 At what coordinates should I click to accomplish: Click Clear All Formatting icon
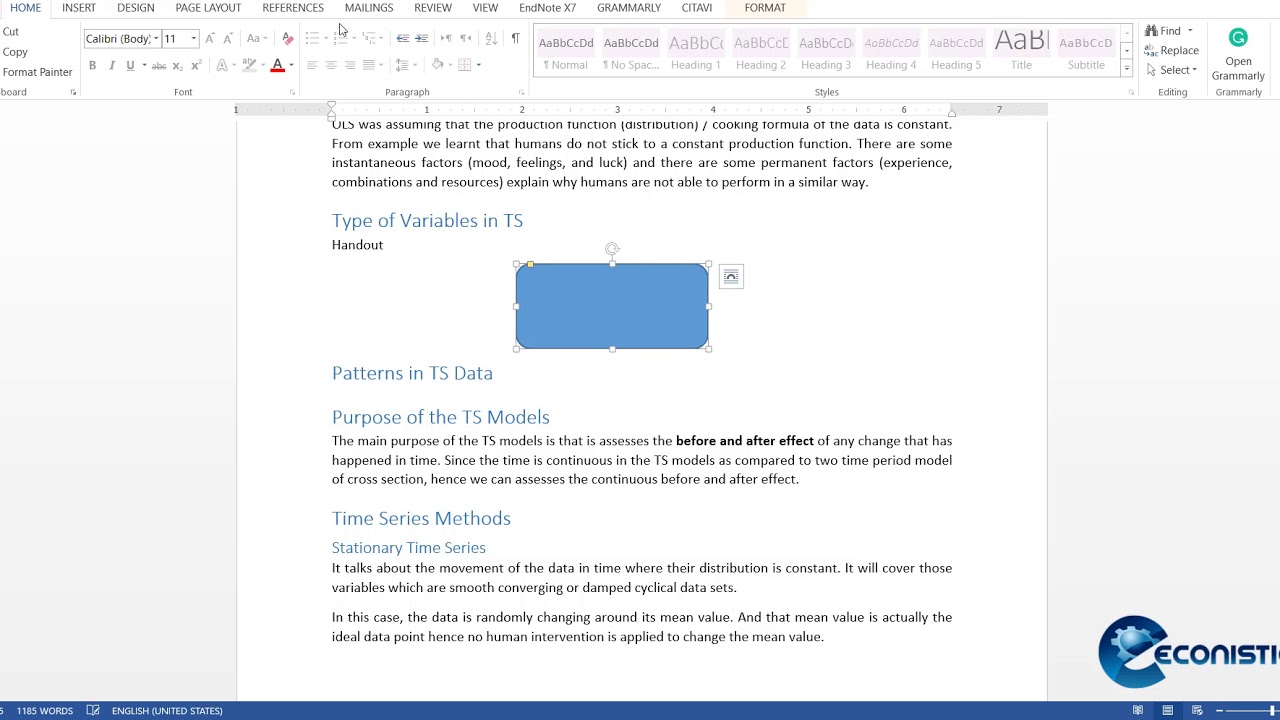tap(288, 38)
